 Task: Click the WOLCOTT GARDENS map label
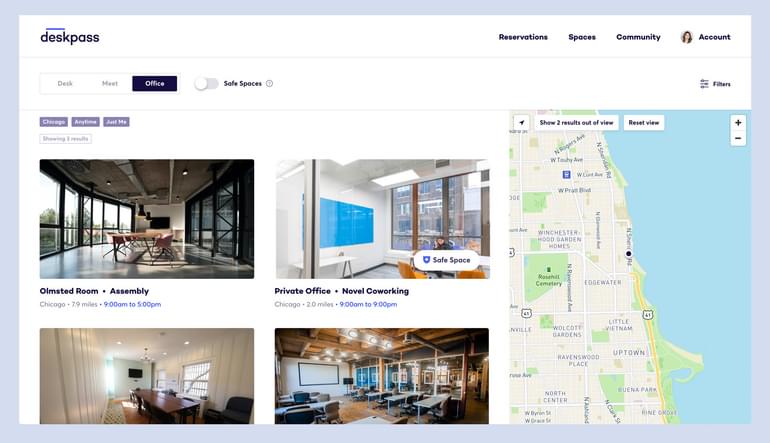pyautogui.click(x=567, y=331)
